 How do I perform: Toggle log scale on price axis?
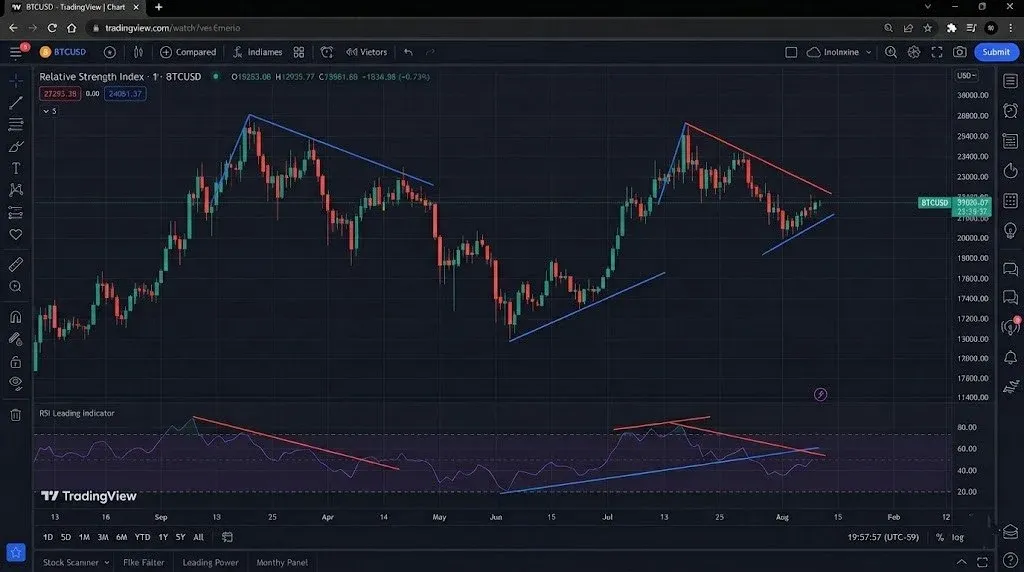coord(957,537)
